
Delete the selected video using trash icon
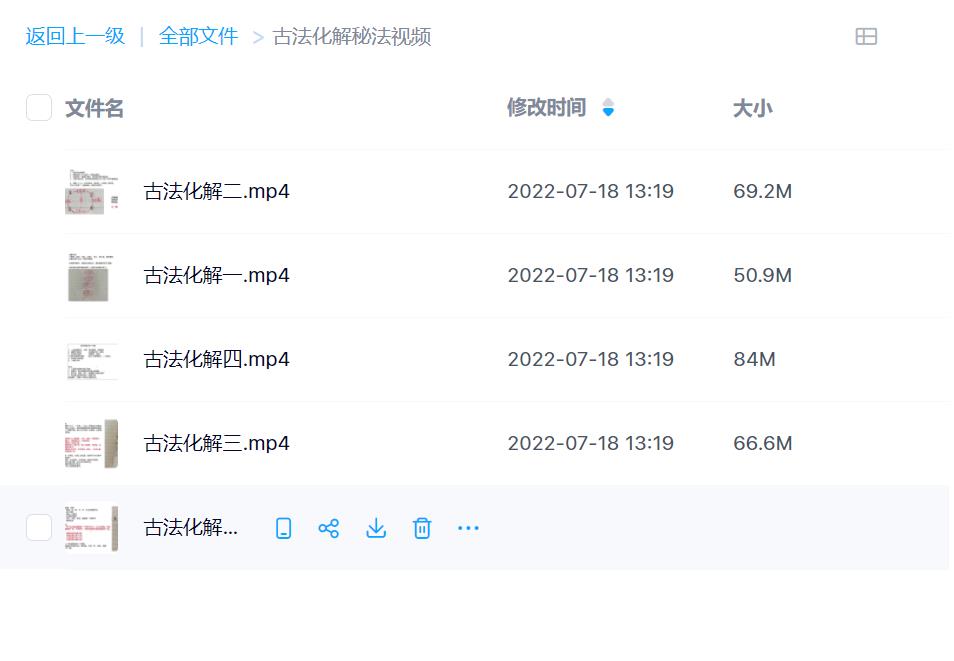[422, 528]
